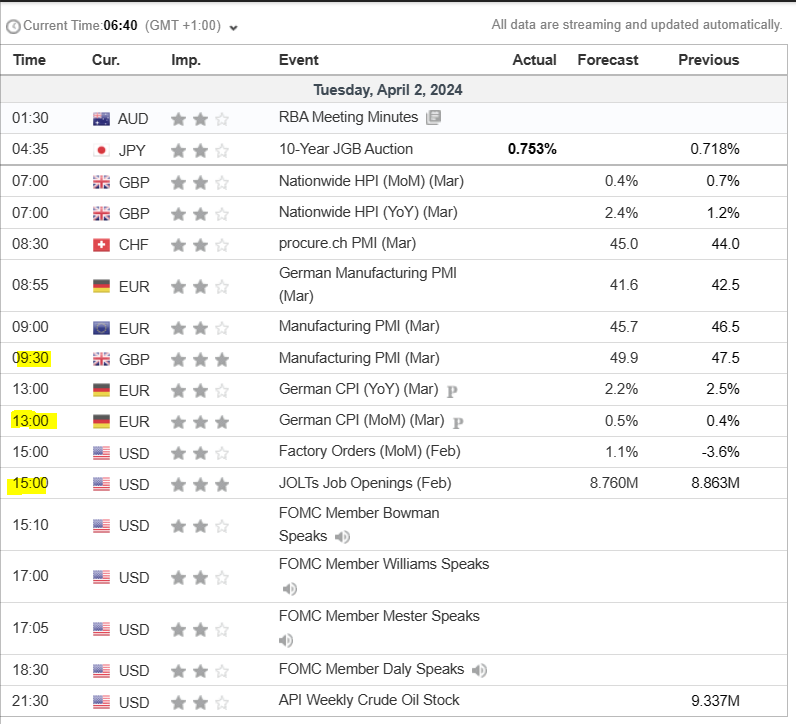The height and width of the screenshot is (724, 796).
Task: Click speaker icon for FOMC Member Mester Speaks
Action: pos(286,641)
